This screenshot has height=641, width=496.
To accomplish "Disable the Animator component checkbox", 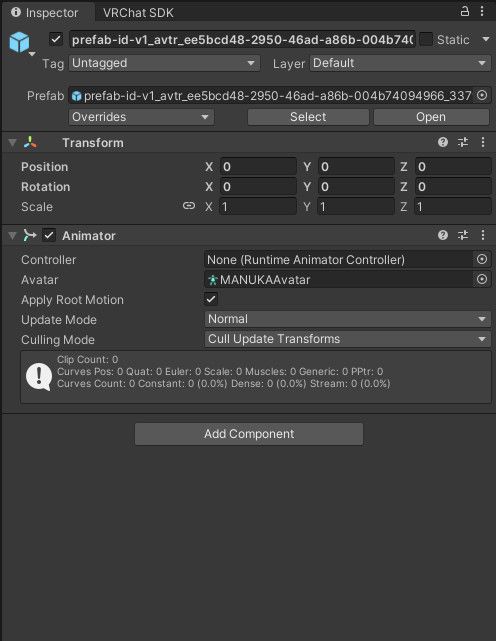I will pos(49,235).
